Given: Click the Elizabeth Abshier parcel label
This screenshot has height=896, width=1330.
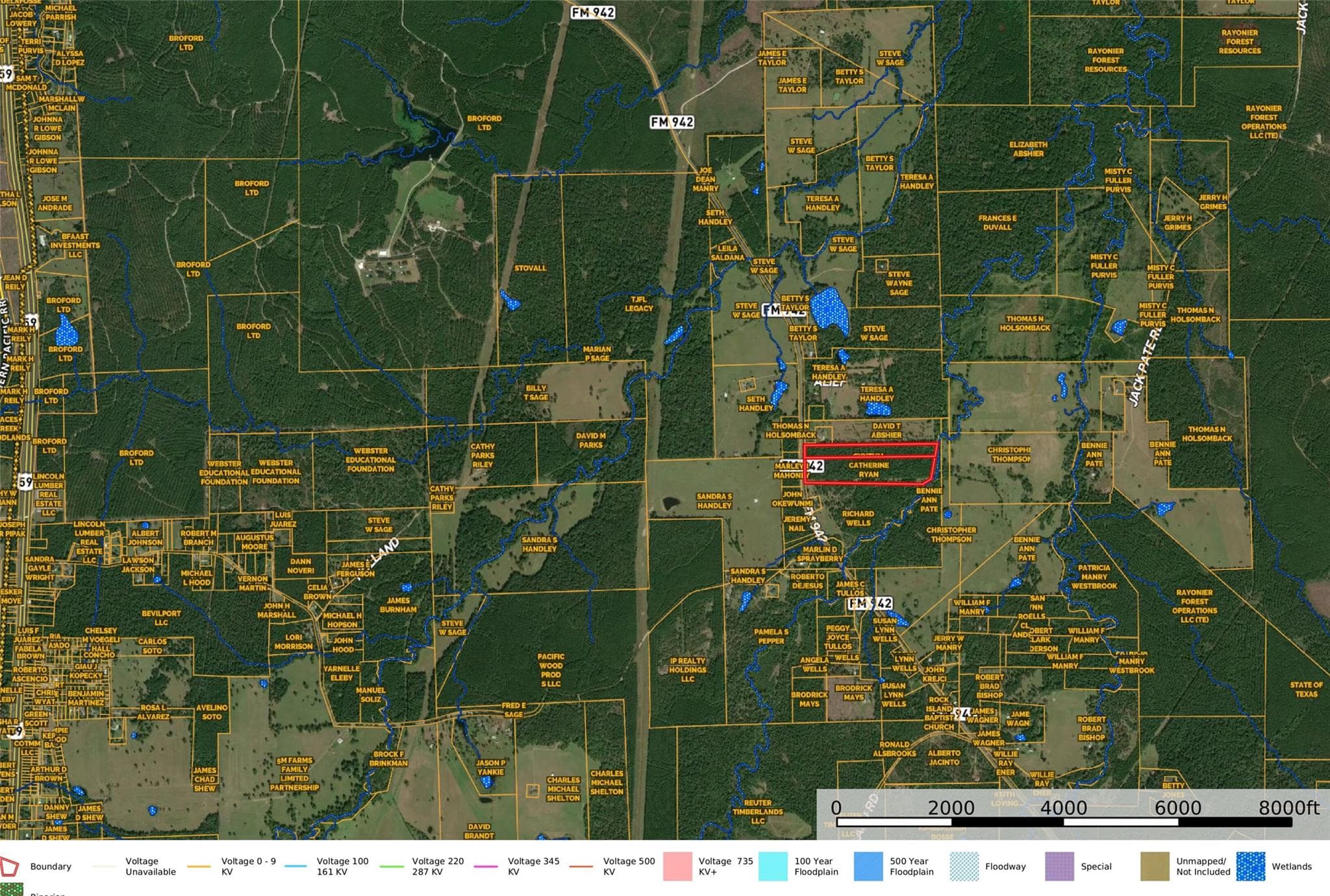Looking at the screenshot, I should tap(1028, 149).
